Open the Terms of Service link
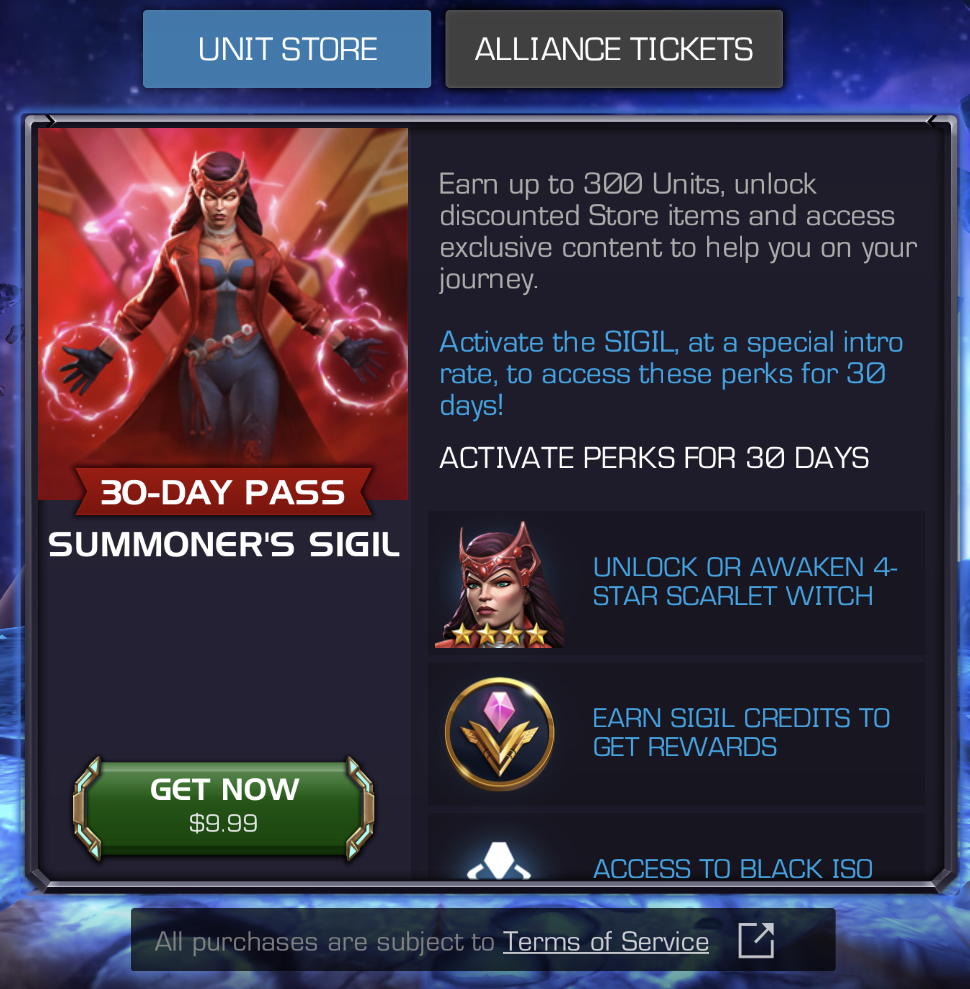Viewport: 970px width, 989px height. tap(605, 942)
